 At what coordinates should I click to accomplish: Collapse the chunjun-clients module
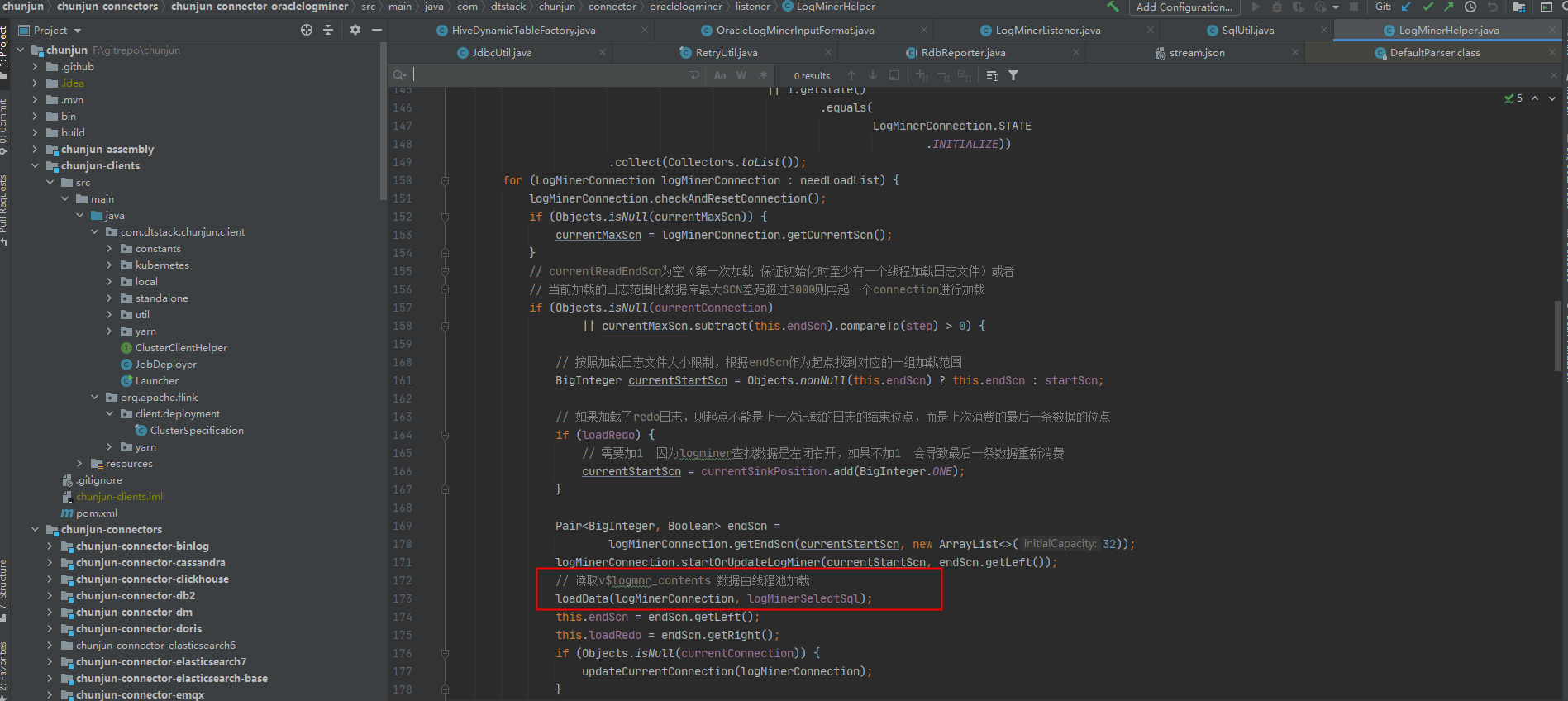[35, 166]
